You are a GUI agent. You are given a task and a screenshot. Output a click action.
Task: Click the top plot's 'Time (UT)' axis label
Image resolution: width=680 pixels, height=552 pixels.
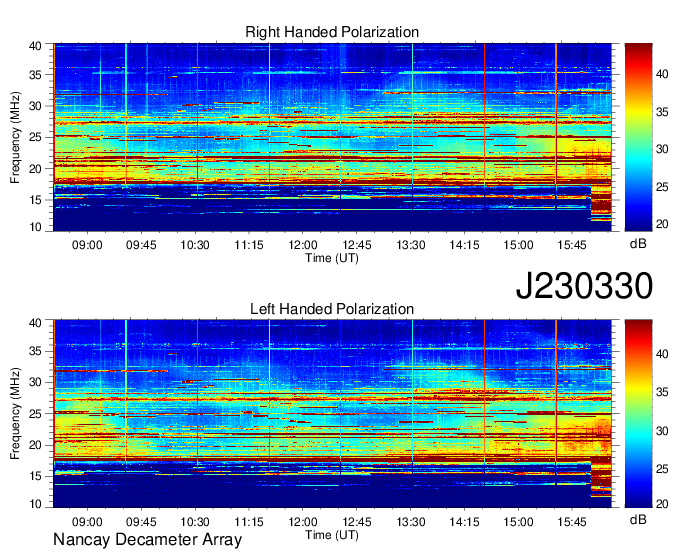pos(332,258)
